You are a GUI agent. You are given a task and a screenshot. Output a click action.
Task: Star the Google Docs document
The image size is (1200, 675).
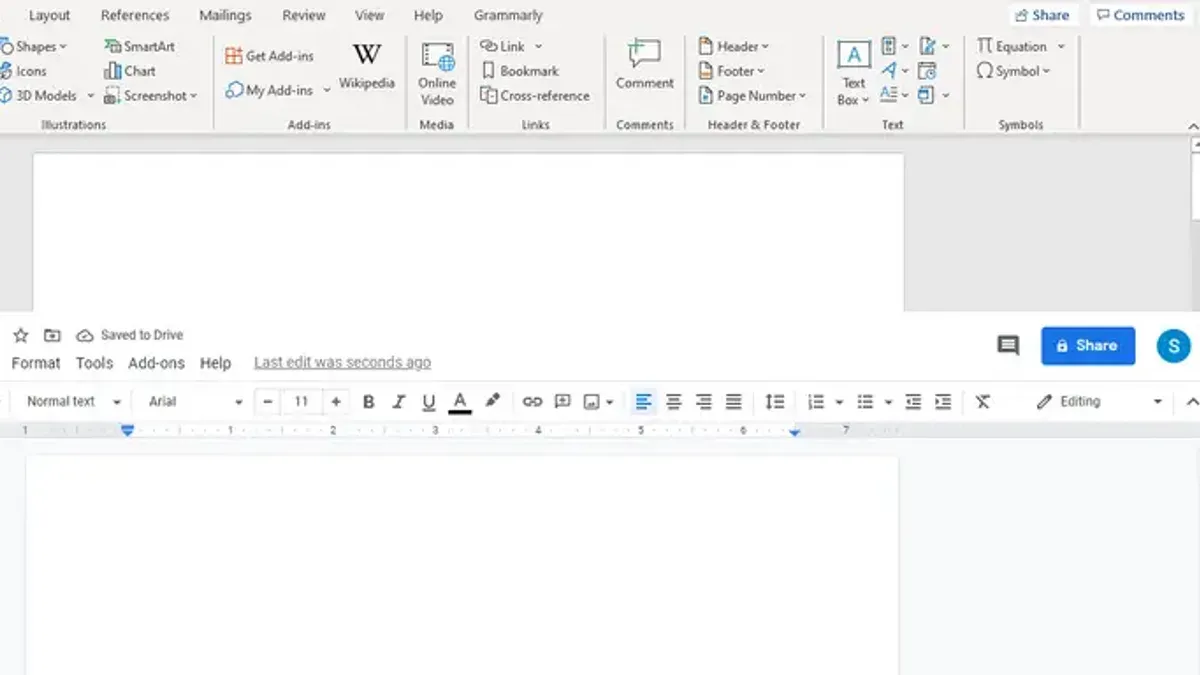pyautogui.click(x=21, y=335)
